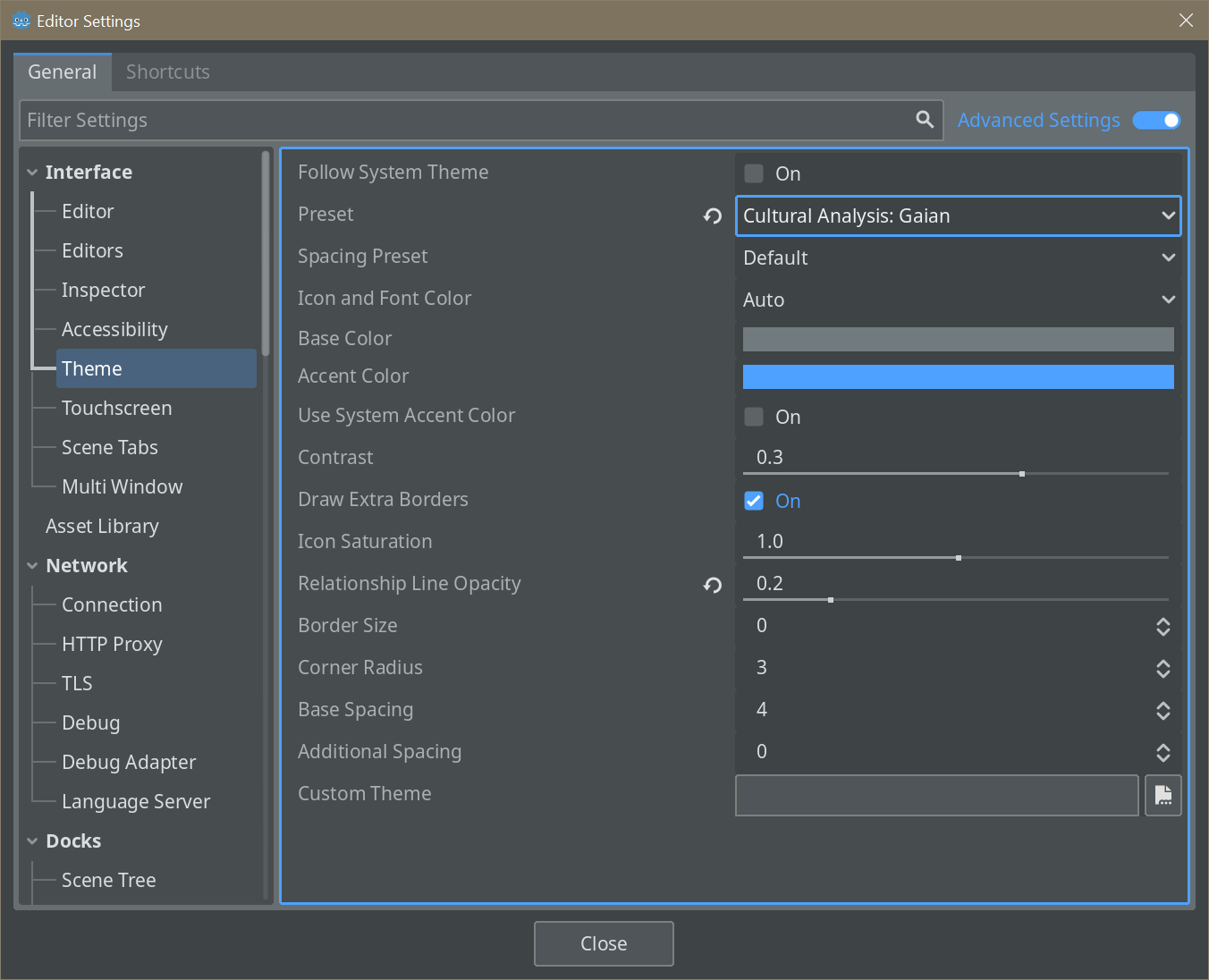This screenshot has height=980, width=1209.
Task: Select the TLS category
Action: coord(77,683)
